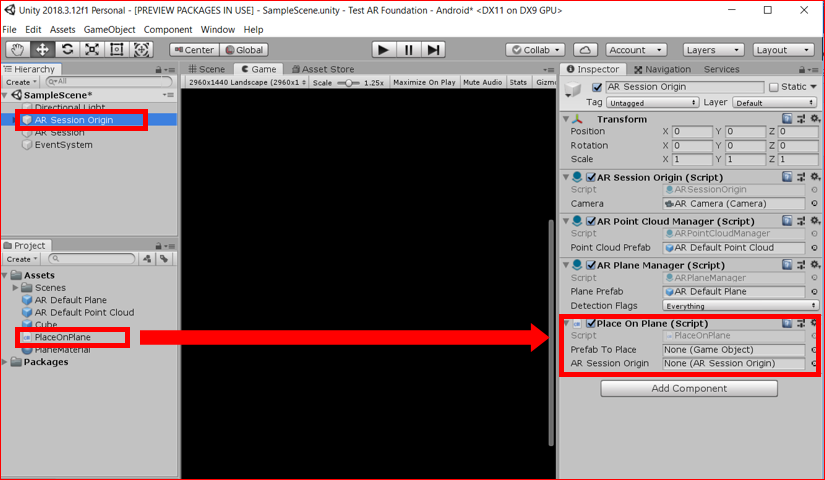Step forward one frame
Viewport: 825px width, 480px height.
click(x=433, y=49)
